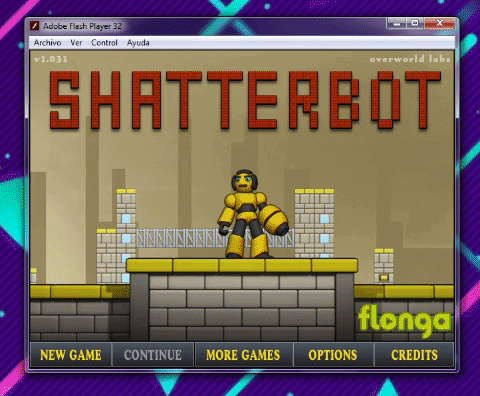The height and width of the screenshot is (396, 480).
Task: Open the Ayuda menu
Action: pos(138,43)
